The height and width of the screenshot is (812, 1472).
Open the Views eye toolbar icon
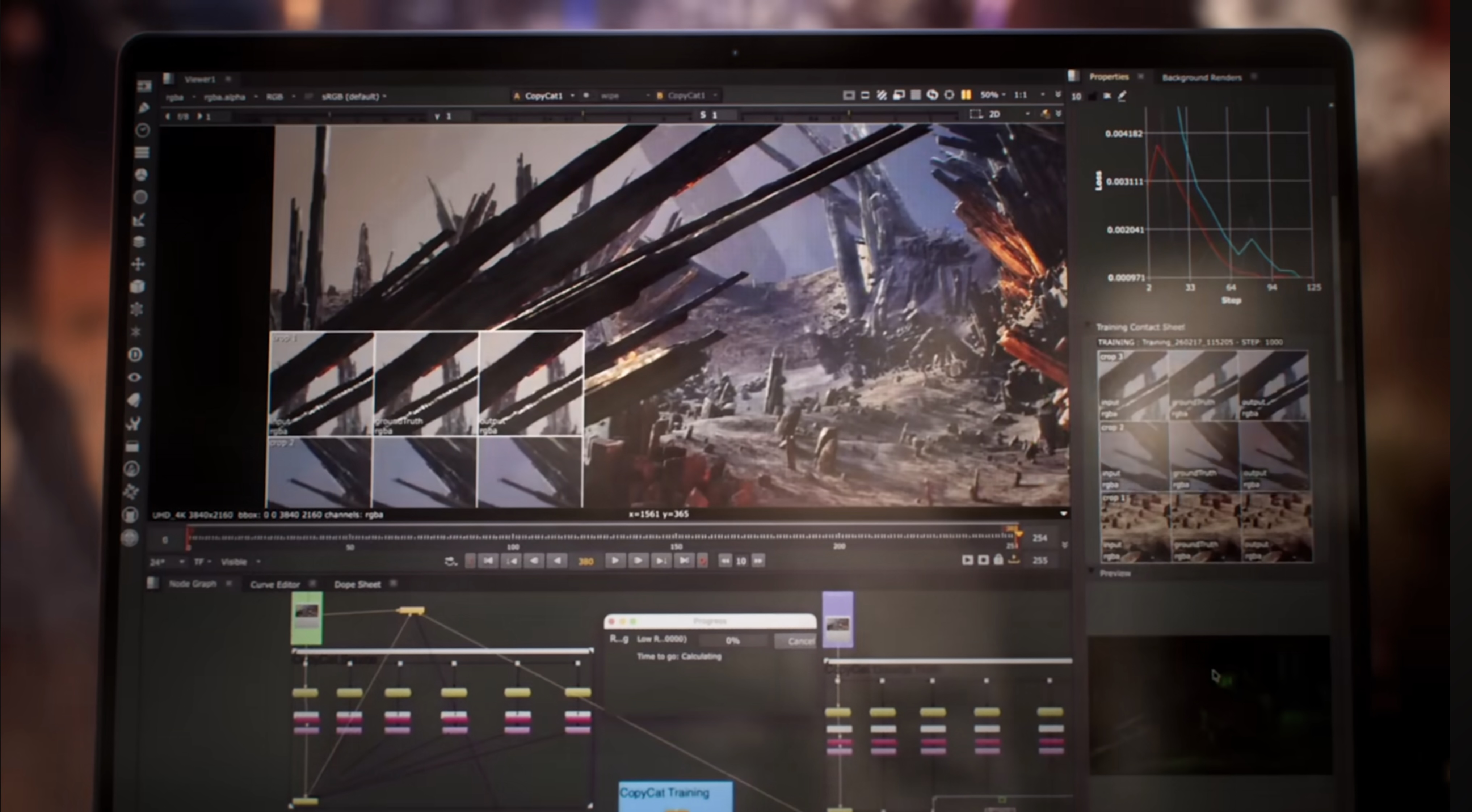coord(134,377)
